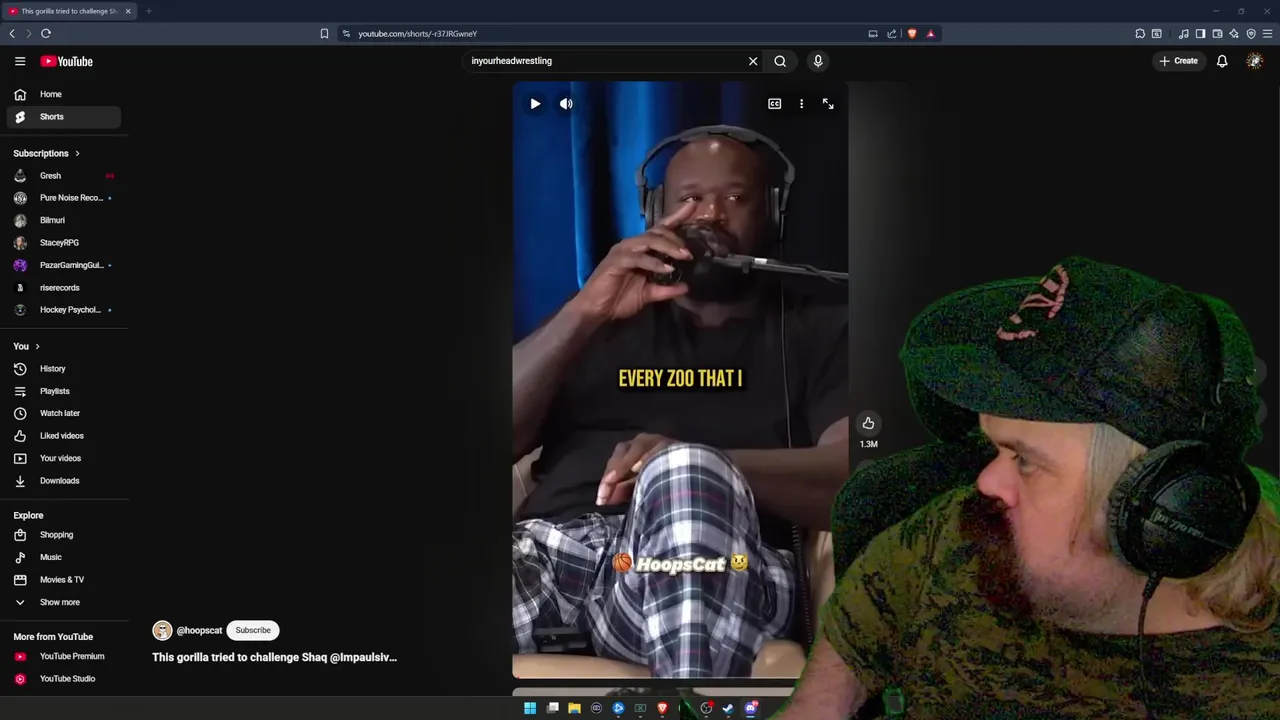
Task: Open Brave Wallet icon
Action: pyautogui.click(x=1217, y=33)
